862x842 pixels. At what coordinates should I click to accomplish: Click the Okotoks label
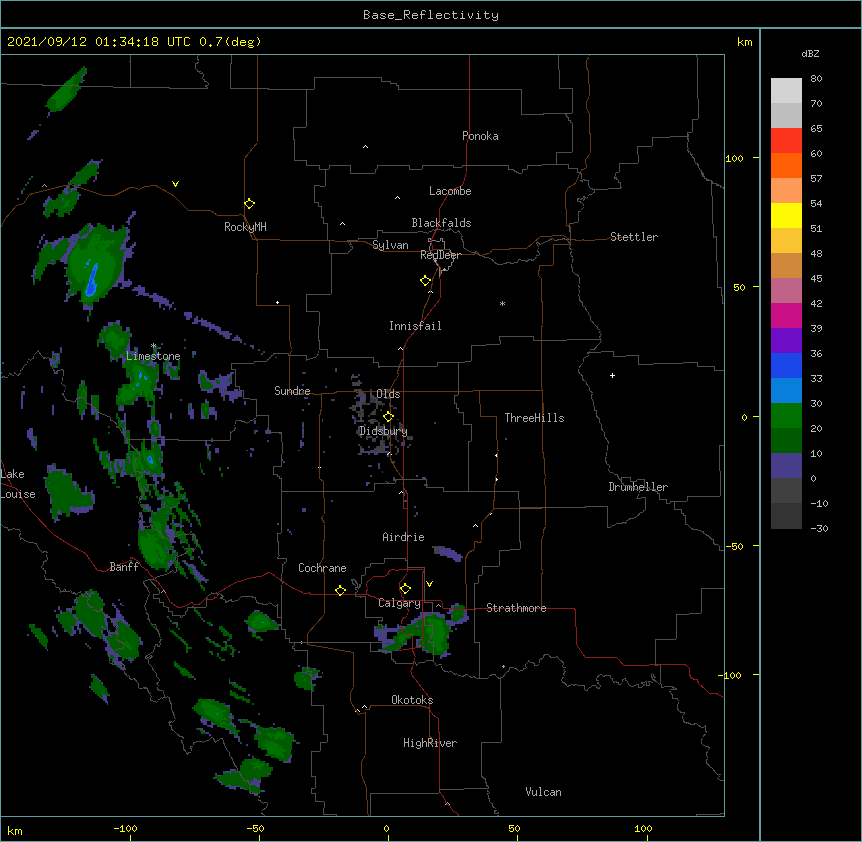(x=412, y=700)
